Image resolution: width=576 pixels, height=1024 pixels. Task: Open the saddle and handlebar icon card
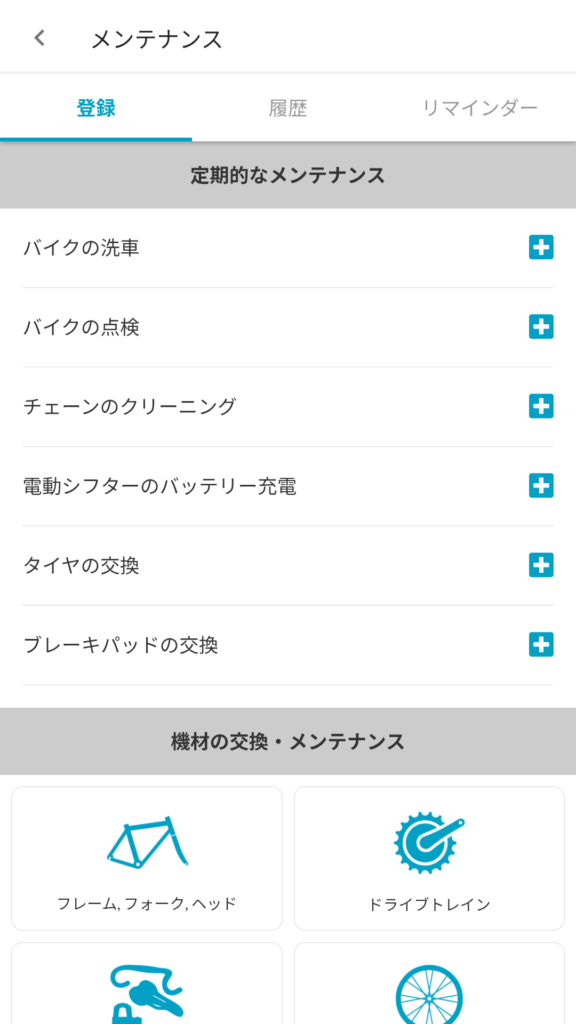[x=147, y=983]
